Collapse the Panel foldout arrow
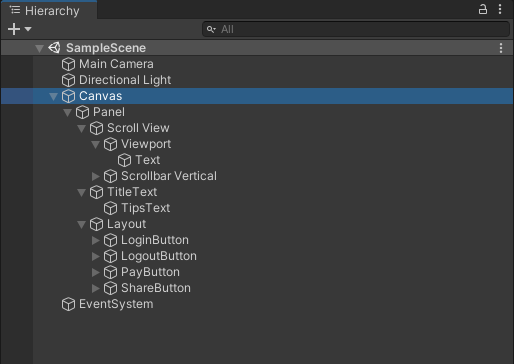 (x=67, y=113)
